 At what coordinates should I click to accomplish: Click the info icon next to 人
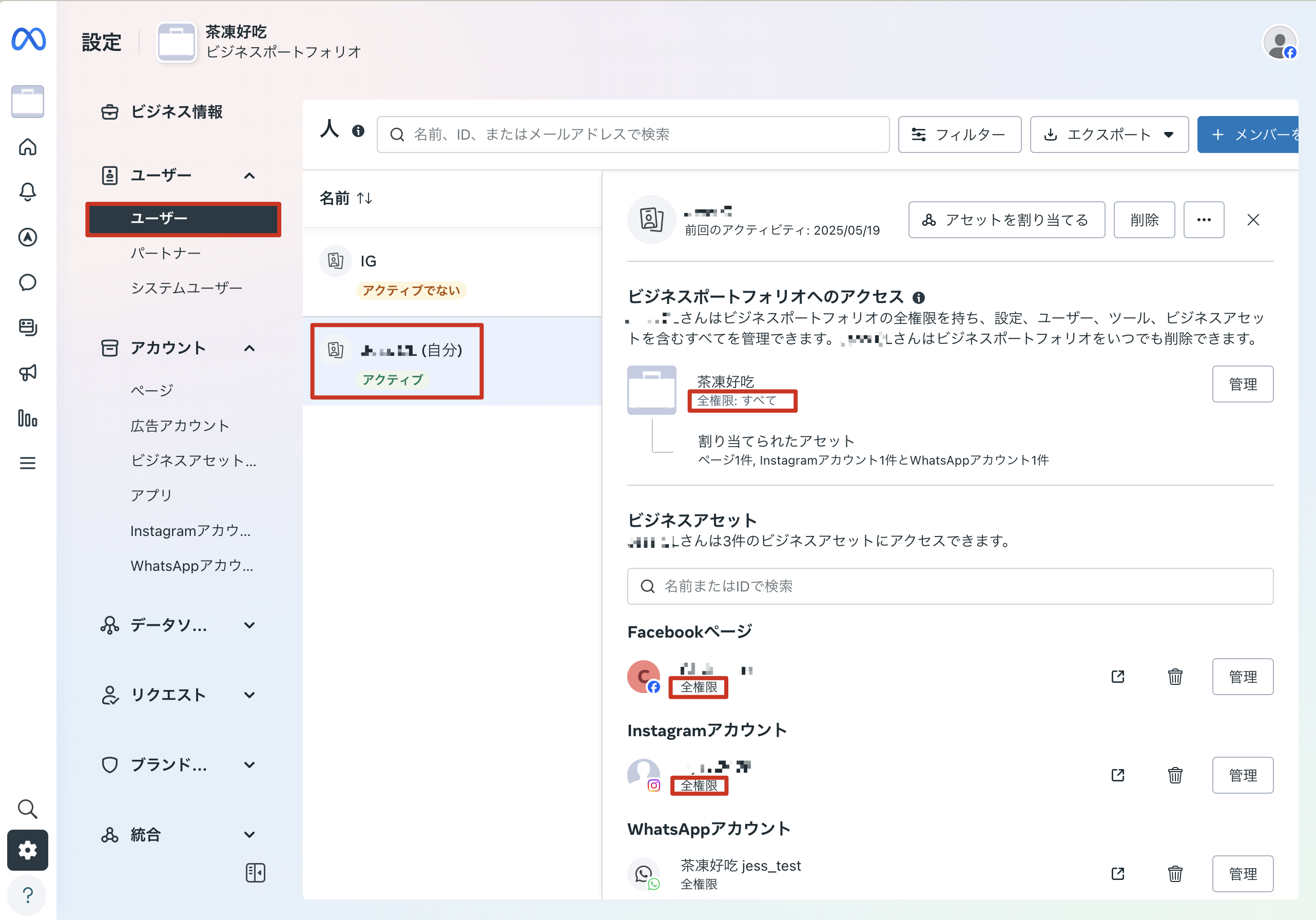pyautogui.click(x=358, y=131)
